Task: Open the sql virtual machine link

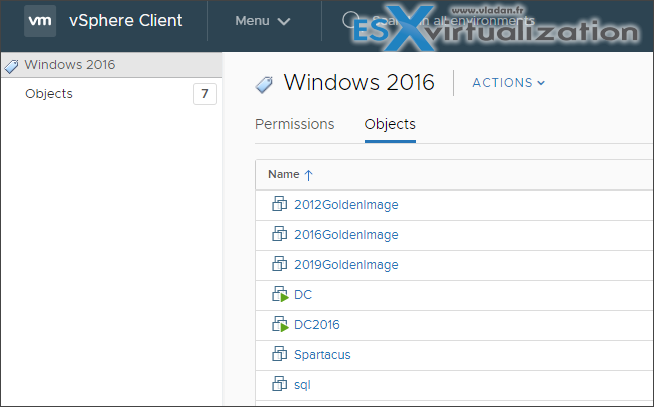Action: coord(302,385)
